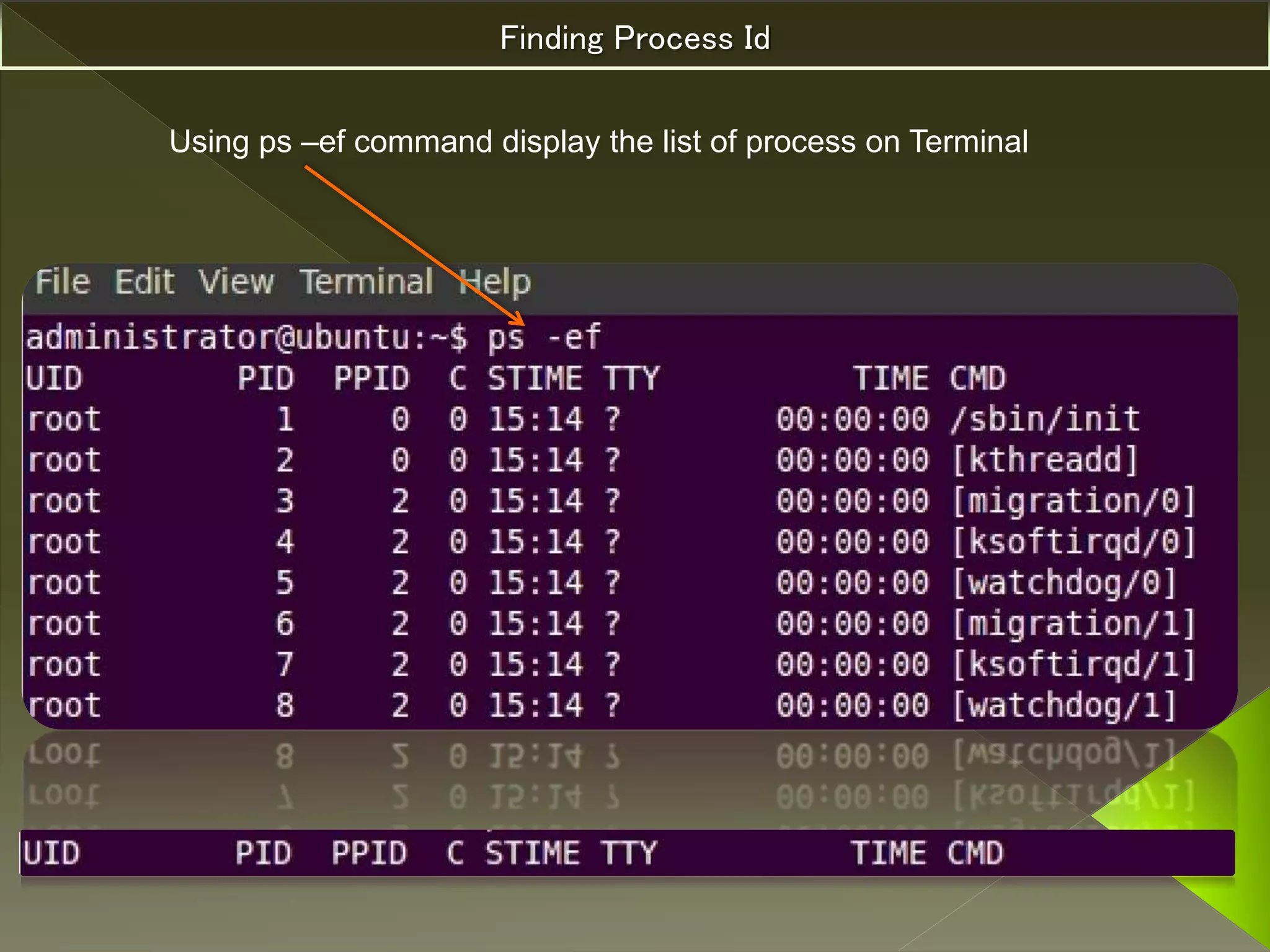The height and width of the screenshot is (952, 1270).
Task: Open the Help menu
Action: (x=495, y=282)
